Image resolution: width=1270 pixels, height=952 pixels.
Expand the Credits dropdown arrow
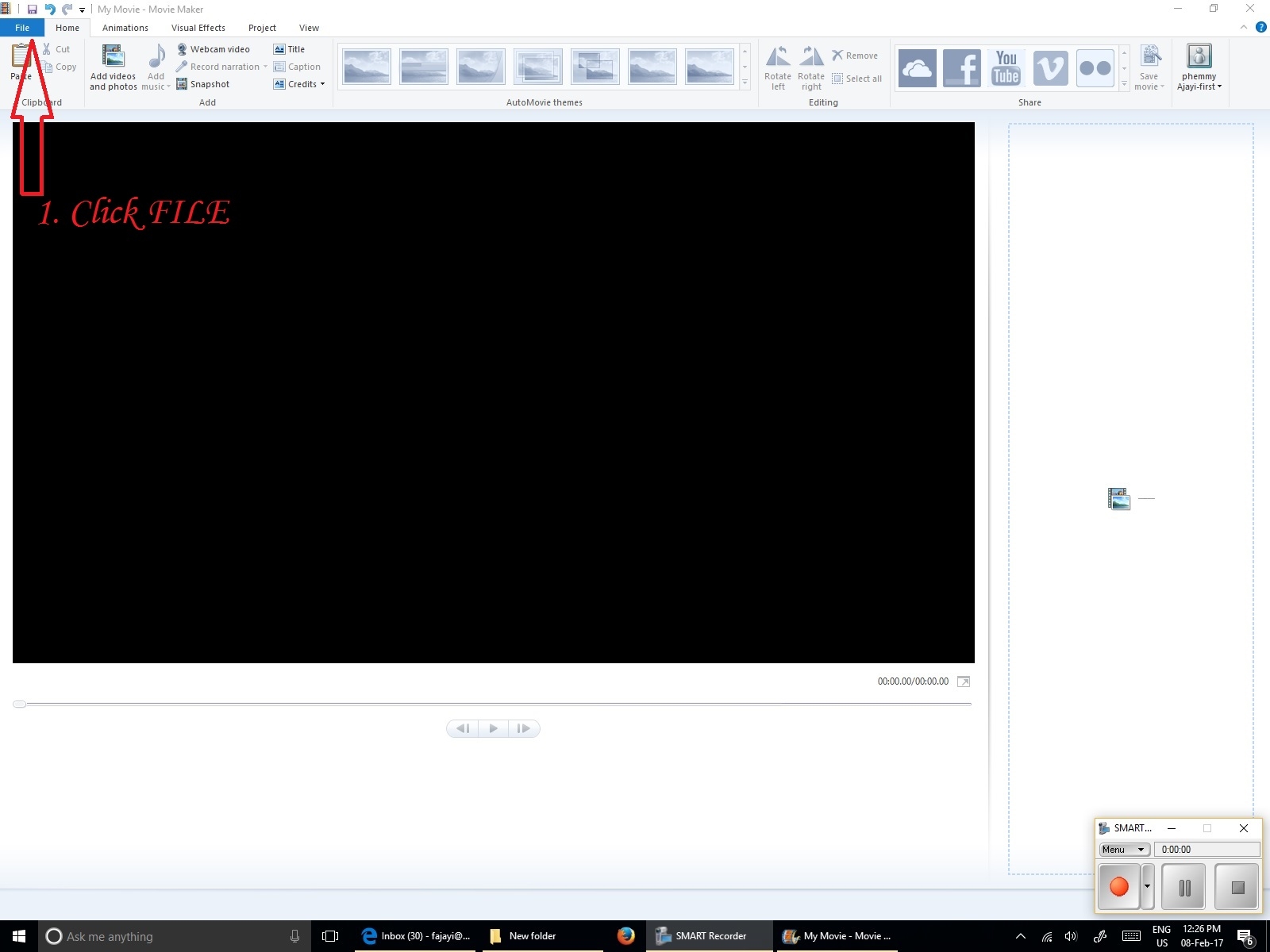click(322, 84)
